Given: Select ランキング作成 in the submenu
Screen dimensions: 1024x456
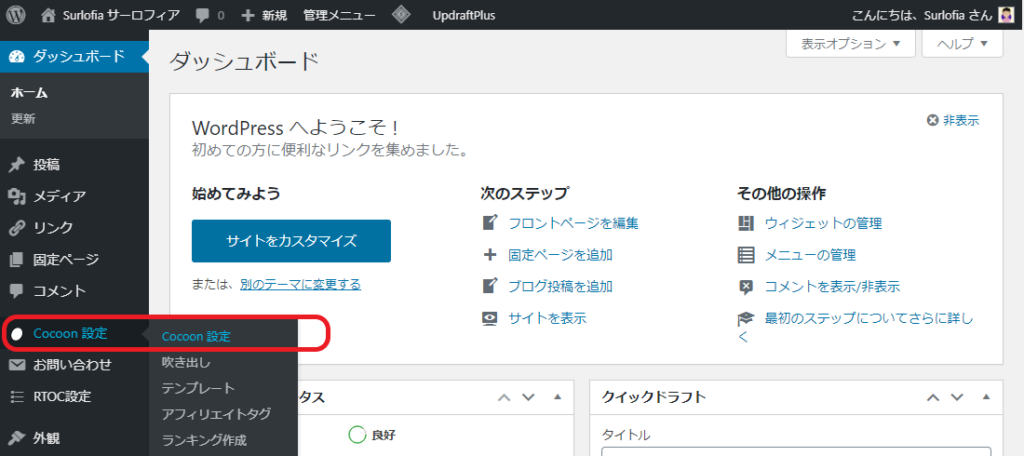Looking at the screenshot, I should tap(204, 440).
